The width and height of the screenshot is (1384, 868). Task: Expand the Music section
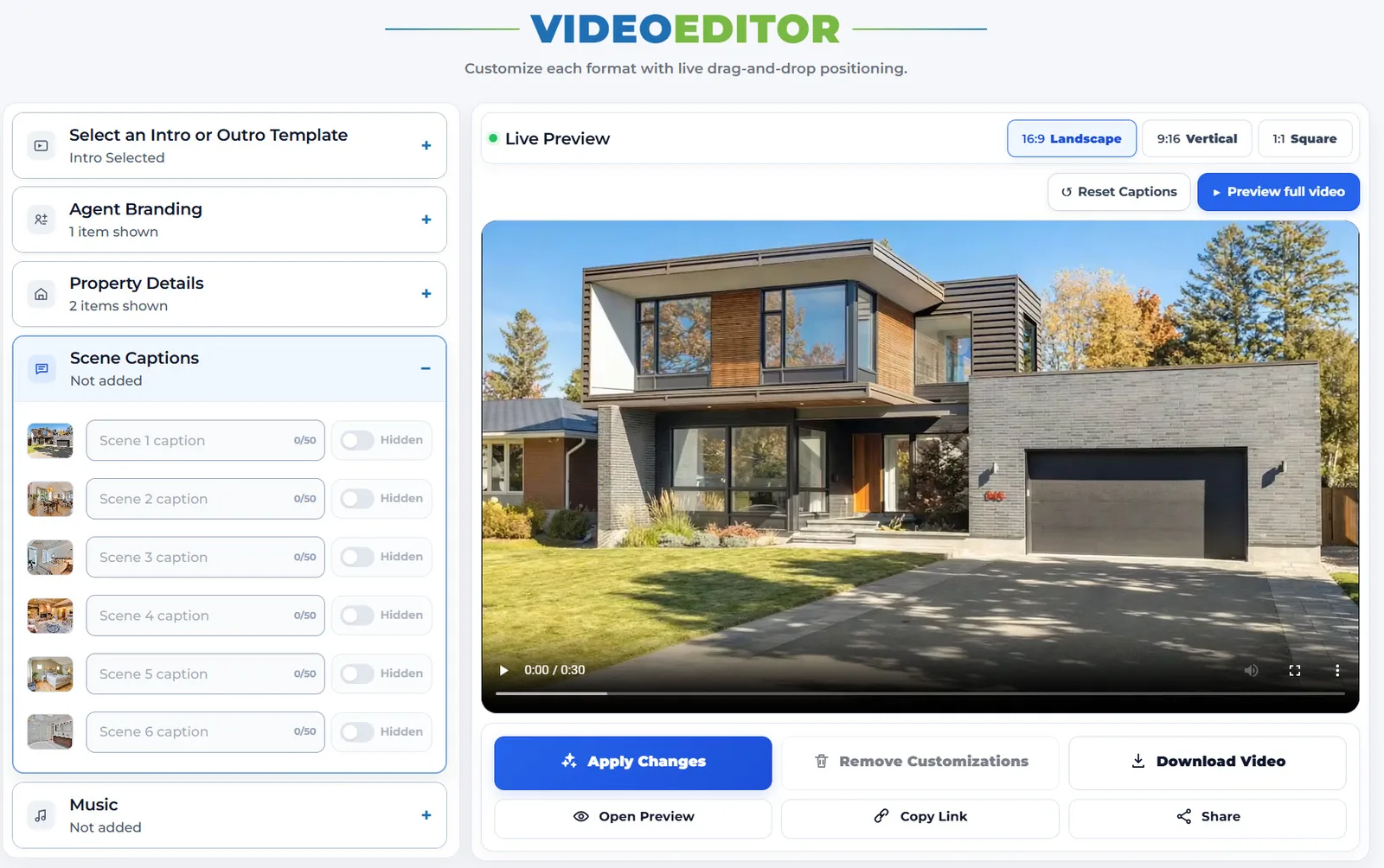(x=426, y=815)
